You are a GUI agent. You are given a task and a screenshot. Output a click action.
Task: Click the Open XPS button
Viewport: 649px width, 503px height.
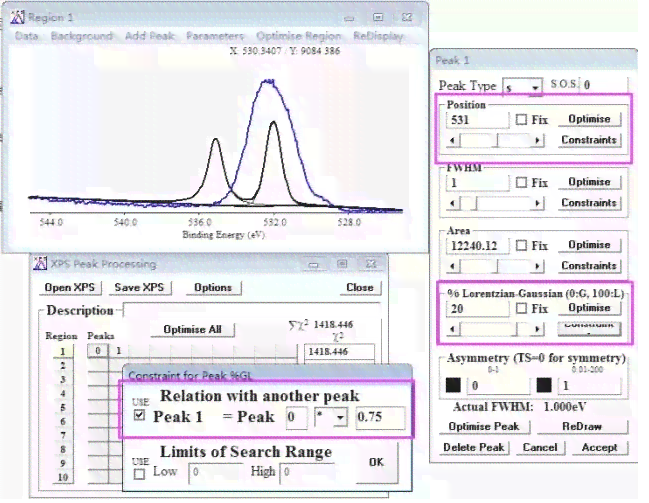(x=70, y=288)
